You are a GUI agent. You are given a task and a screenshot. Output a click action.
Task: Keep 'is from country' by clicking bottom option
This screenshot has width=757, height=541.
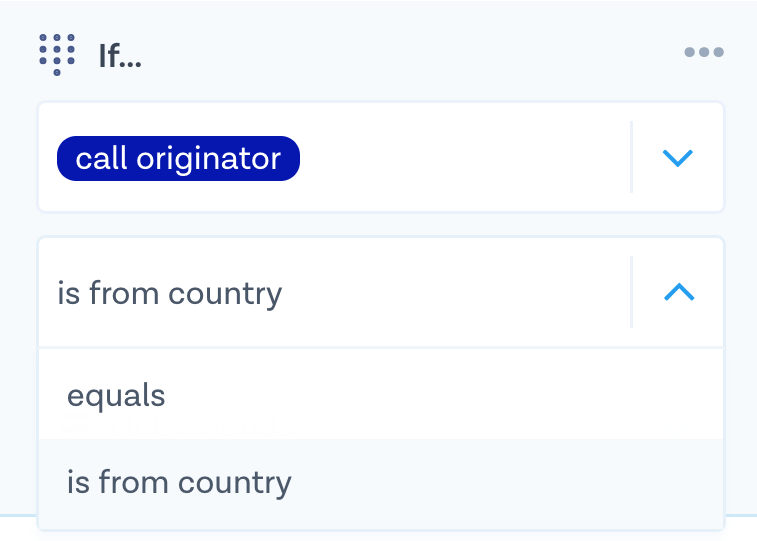(179, 483)
